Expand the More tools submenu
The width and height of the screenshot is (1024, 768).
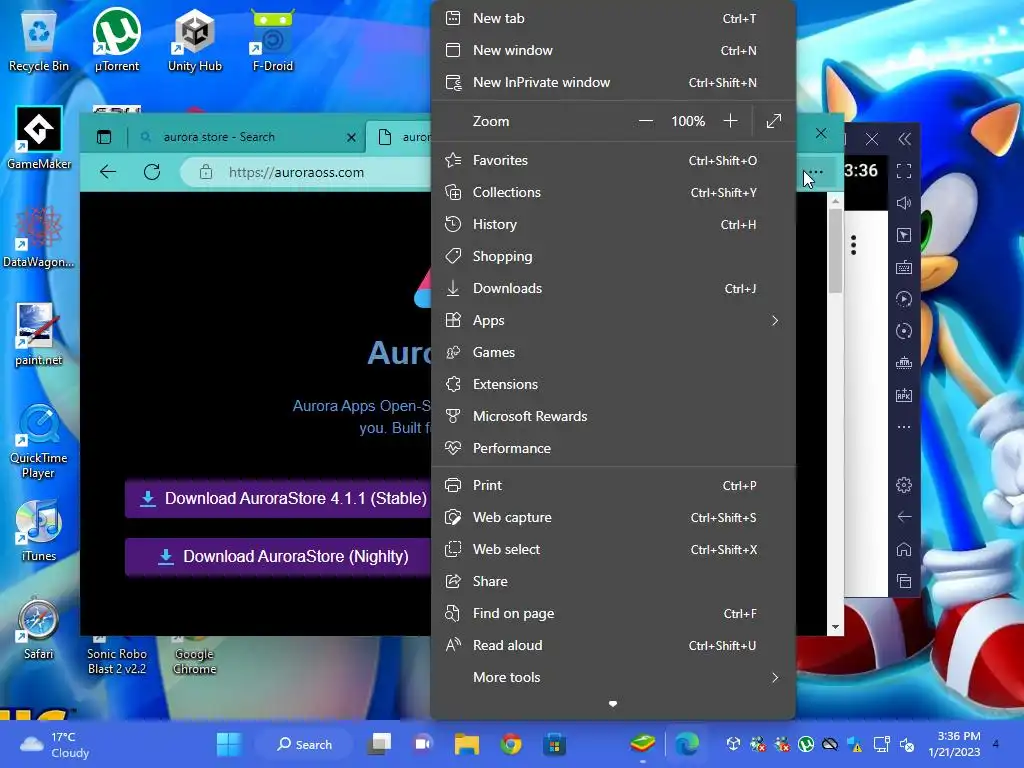click(x=613, y=677)
